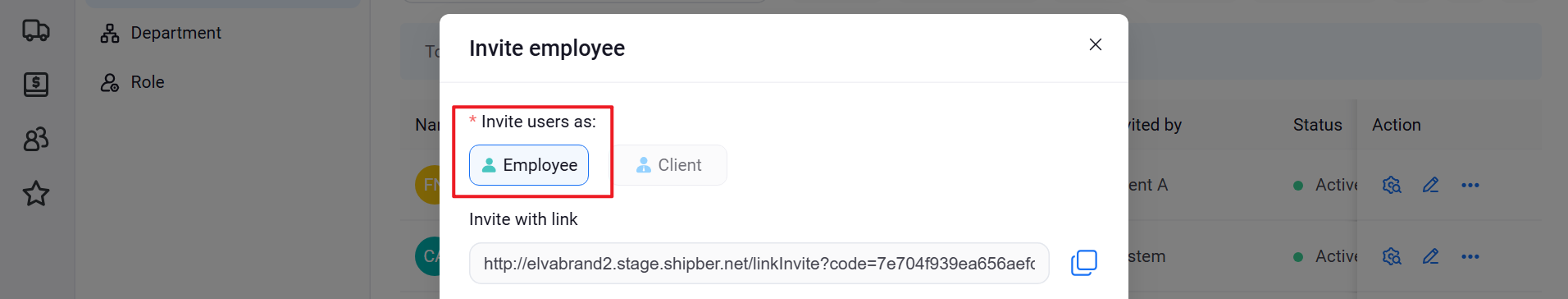
Task: Click the Status column header
Action: coord(1318,125)
